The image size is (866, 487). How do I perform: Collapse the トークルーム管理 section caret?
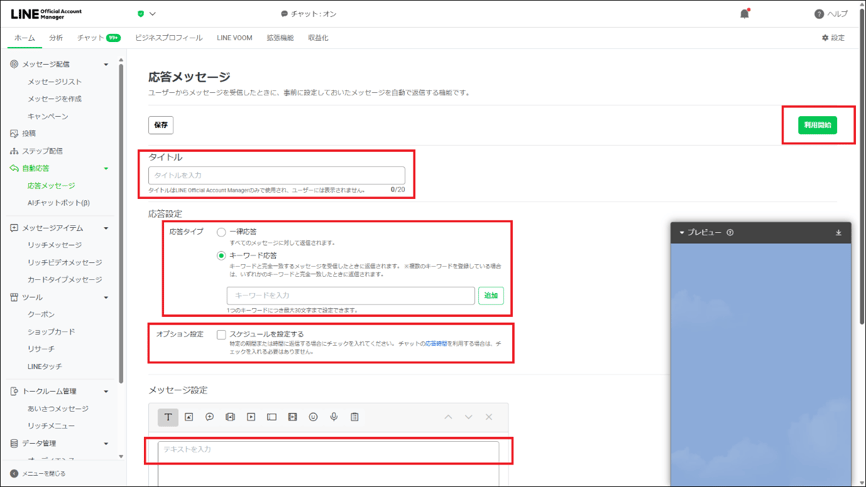[106, 391]
